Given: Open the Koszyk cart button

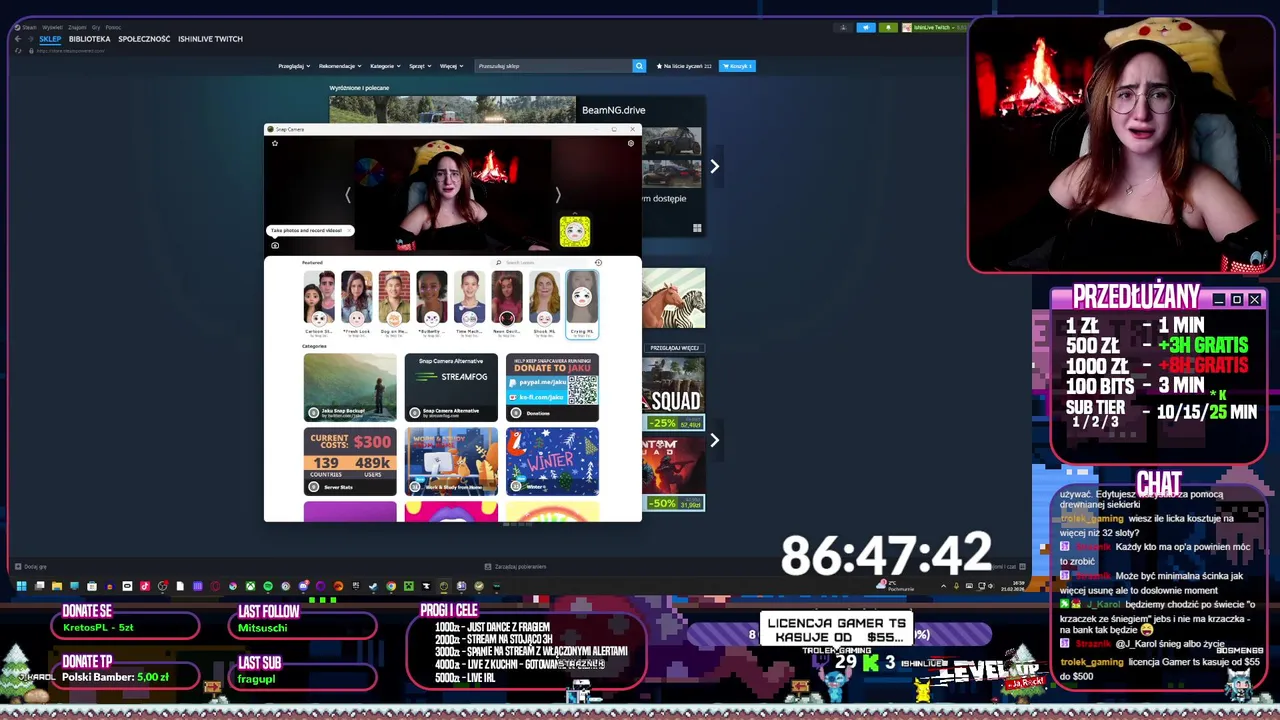Looking at the screenshot, I should [737, 66].
